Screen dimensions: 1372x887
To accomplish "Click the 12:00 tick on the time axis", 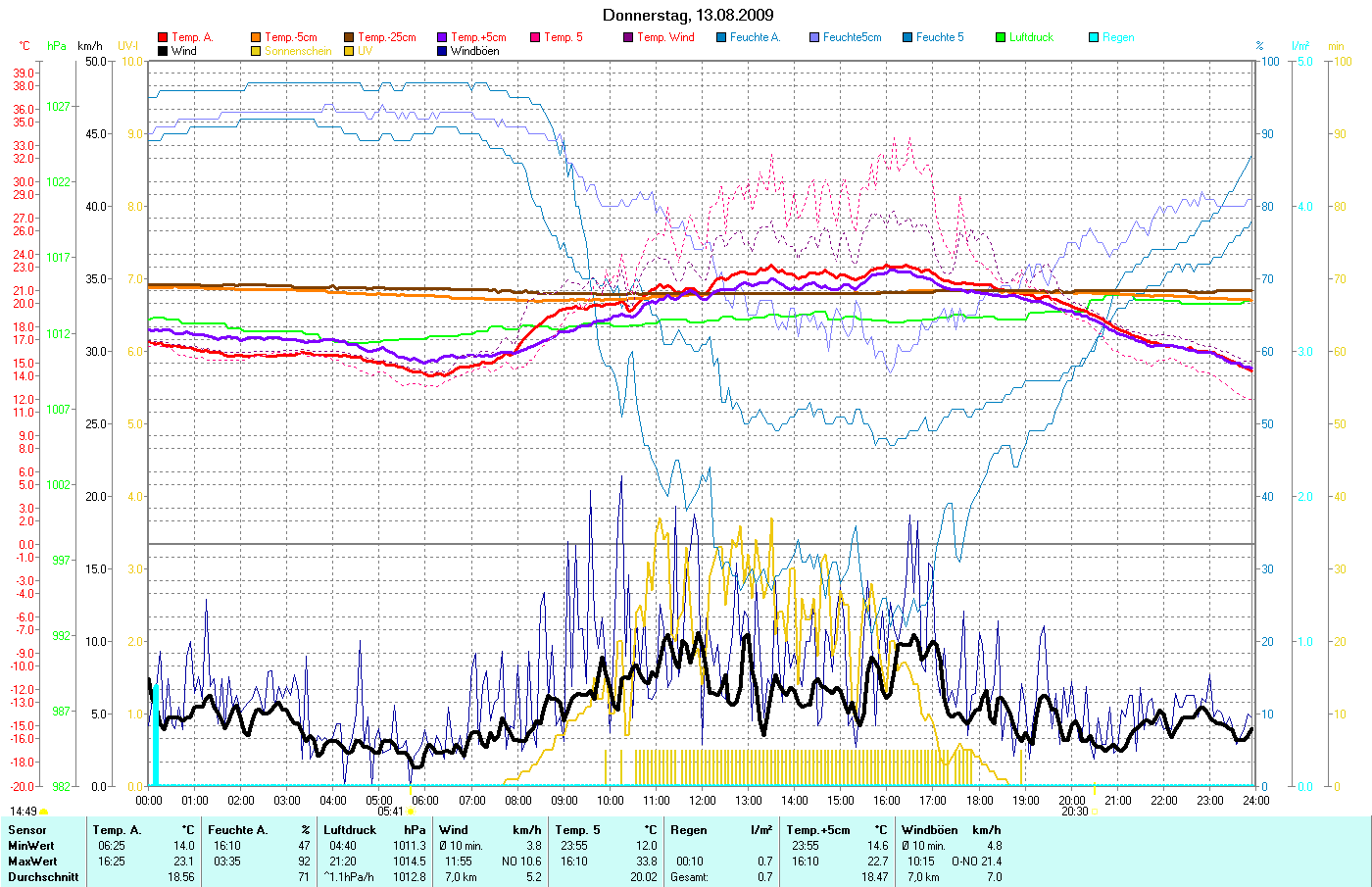I will (x=703, y=800).
